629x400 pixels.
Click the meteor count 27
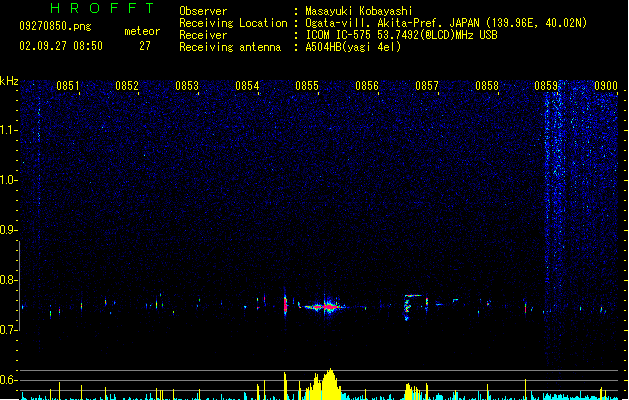145,46
